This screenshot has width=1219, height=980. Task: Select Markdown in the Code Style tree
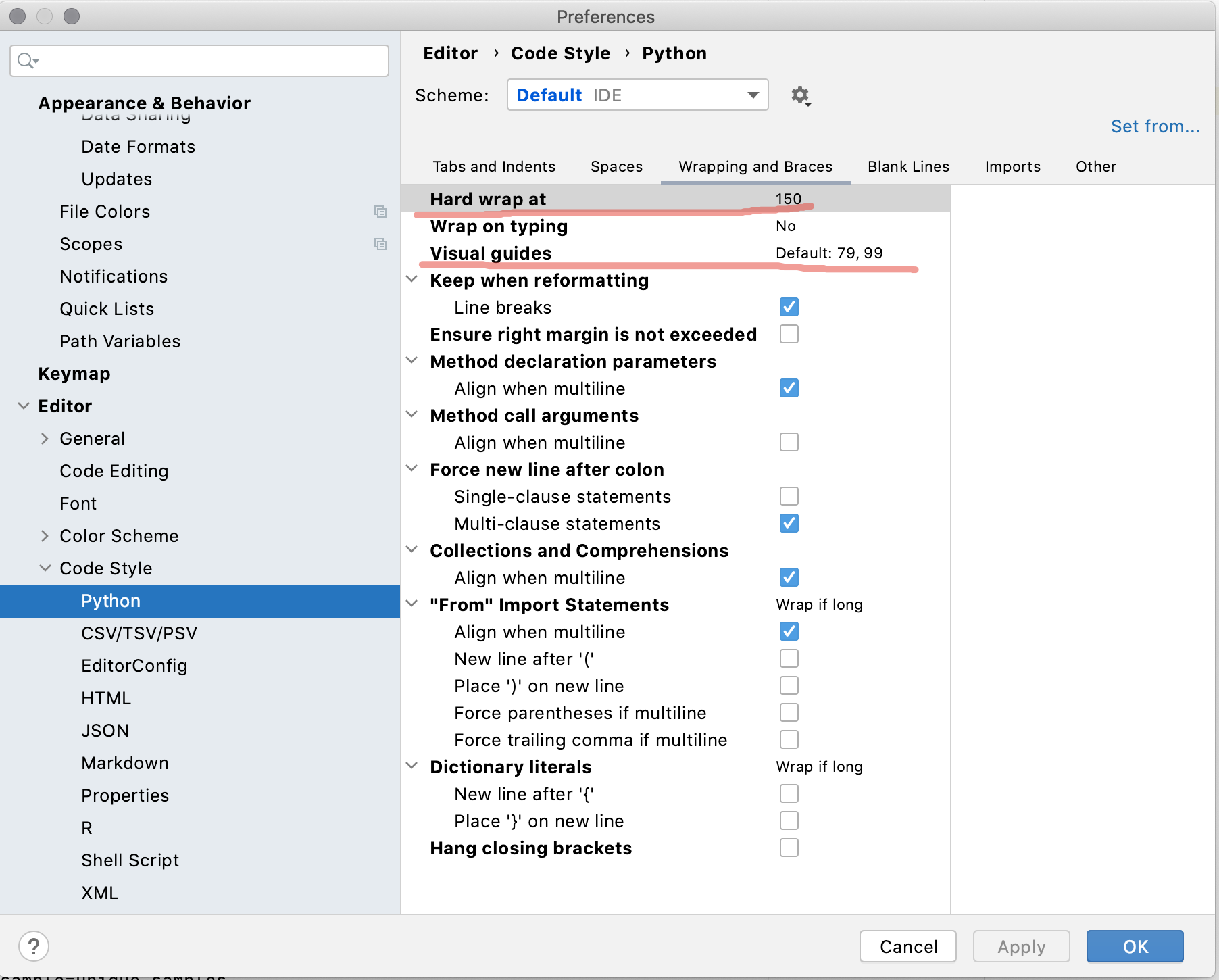125,762
